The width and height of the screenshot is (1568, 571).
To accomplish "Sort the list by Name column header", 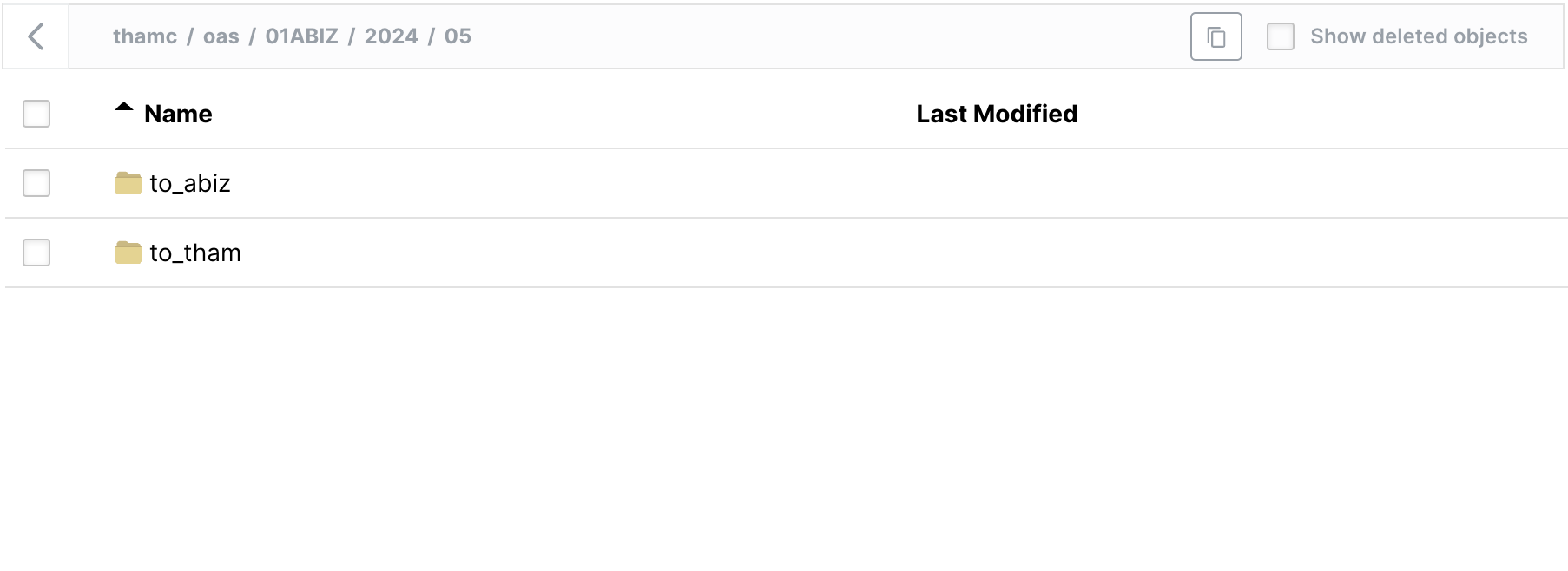I will click(178, 114).
